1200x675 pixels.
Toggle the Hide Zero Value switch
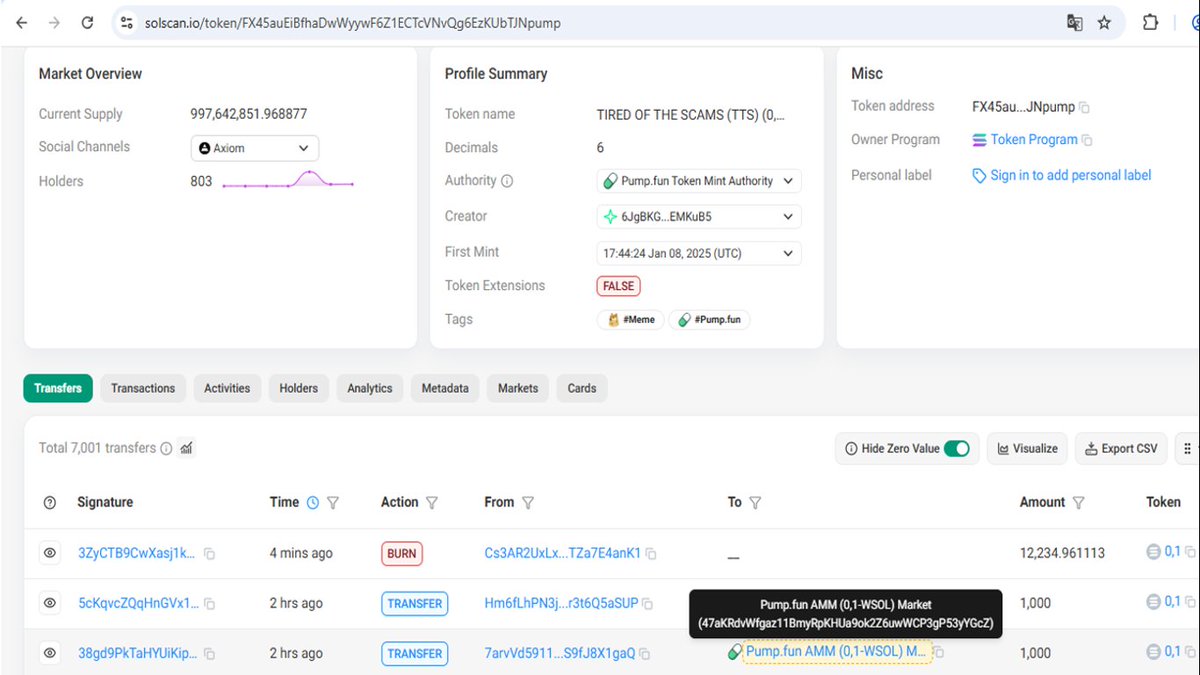tap(957, 449)
